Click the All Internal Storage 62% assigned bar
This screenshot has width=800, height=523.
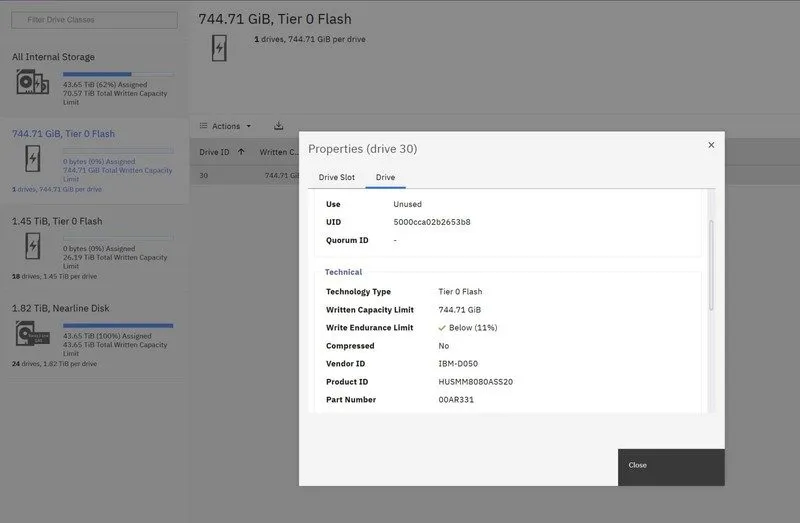tap(118, 74)
